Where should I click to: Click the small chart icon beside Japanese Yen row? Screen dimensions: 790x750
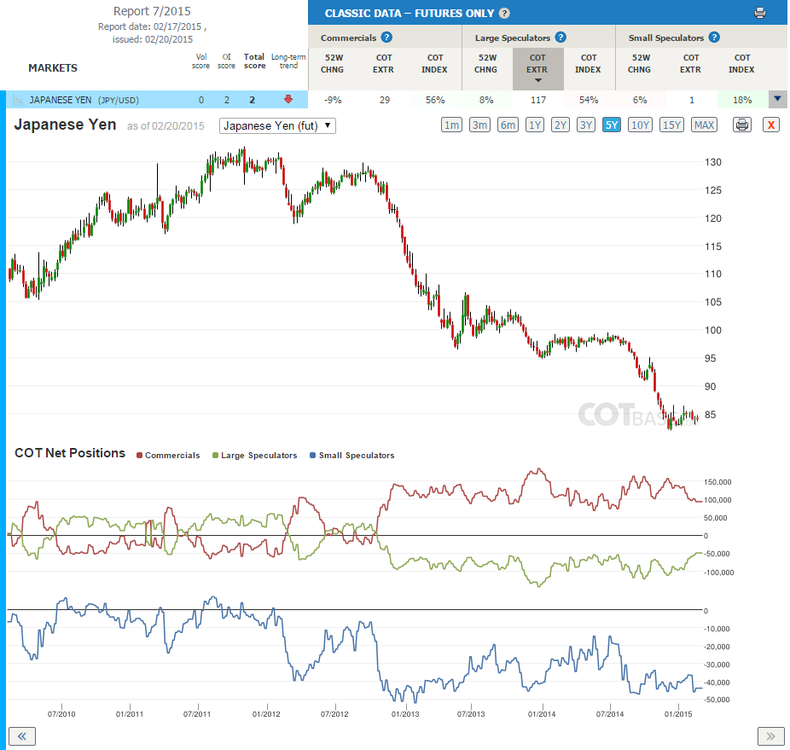click(18, 100)
